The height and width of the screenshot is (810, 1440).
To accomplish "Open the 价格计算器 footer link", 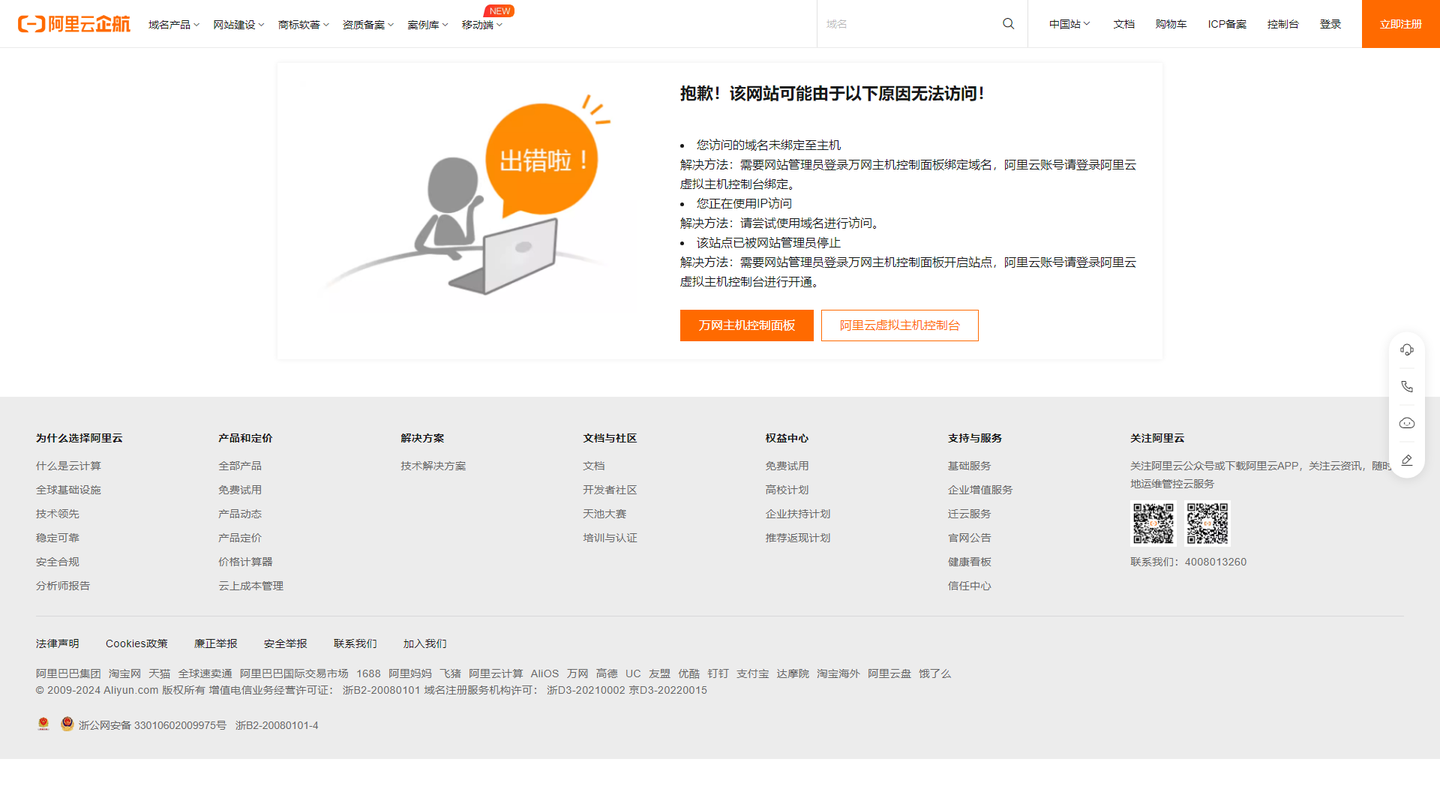I will point(245,562).
